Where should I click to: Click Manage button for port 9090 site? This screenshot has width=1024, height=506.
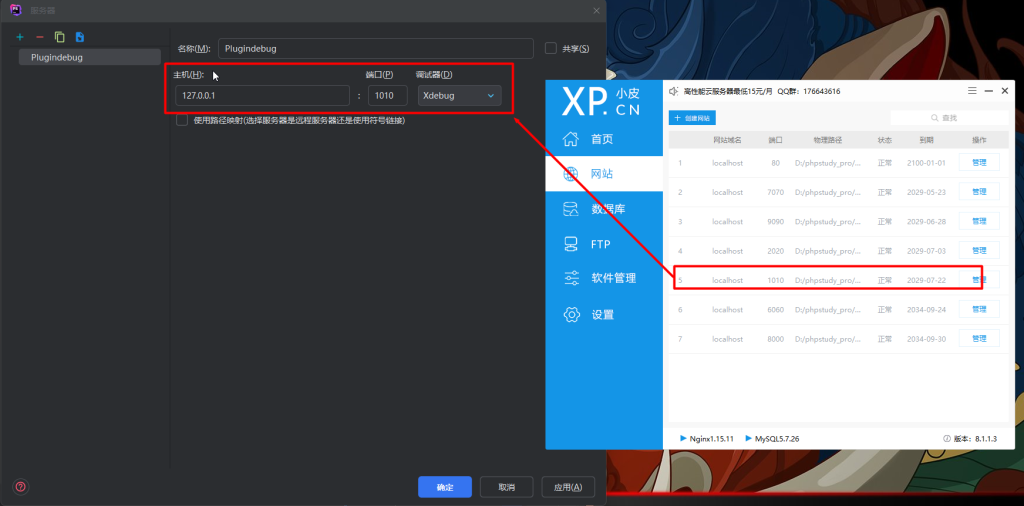(x=979, y=221)
